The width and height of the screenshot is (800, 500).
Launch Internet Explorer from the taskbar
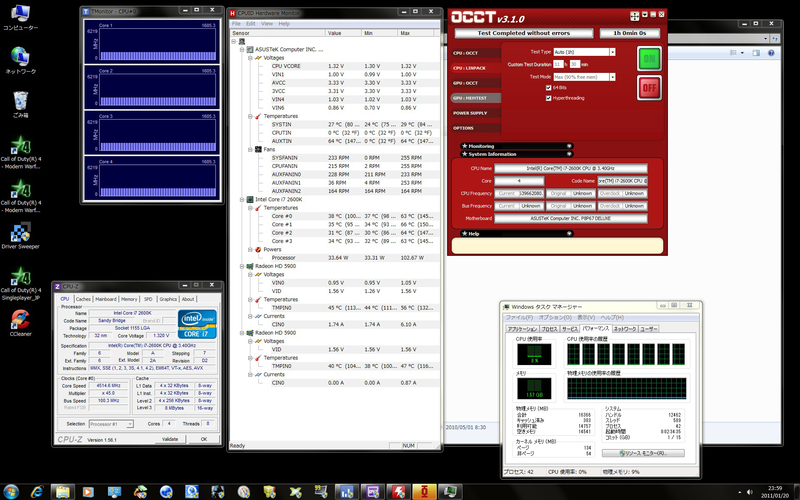point(37,491)
